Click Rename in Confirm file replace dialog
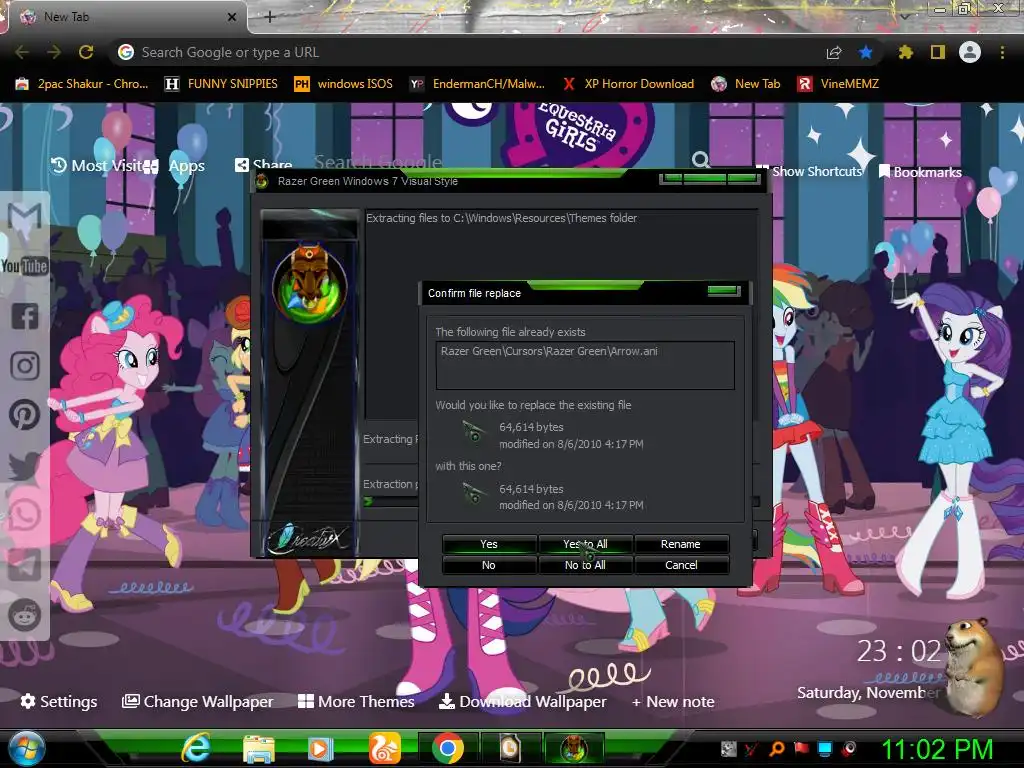The image size is (1024, 768). coord(680,544)
